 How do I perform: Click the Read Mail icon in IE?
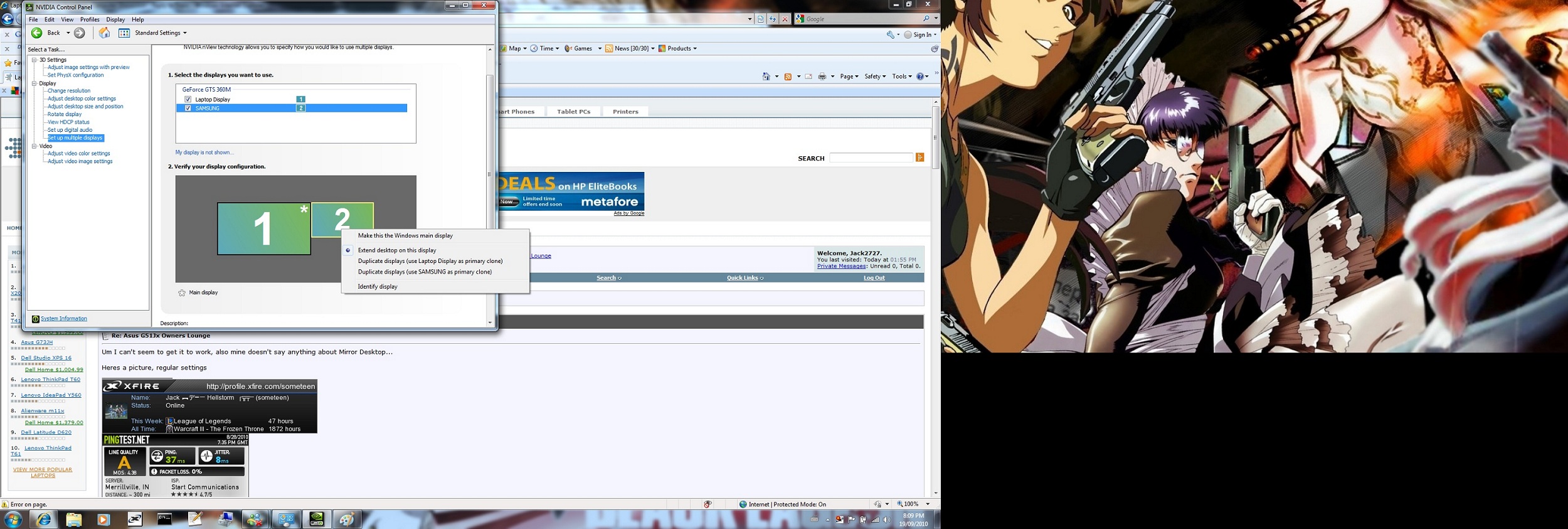pos(808,77)
